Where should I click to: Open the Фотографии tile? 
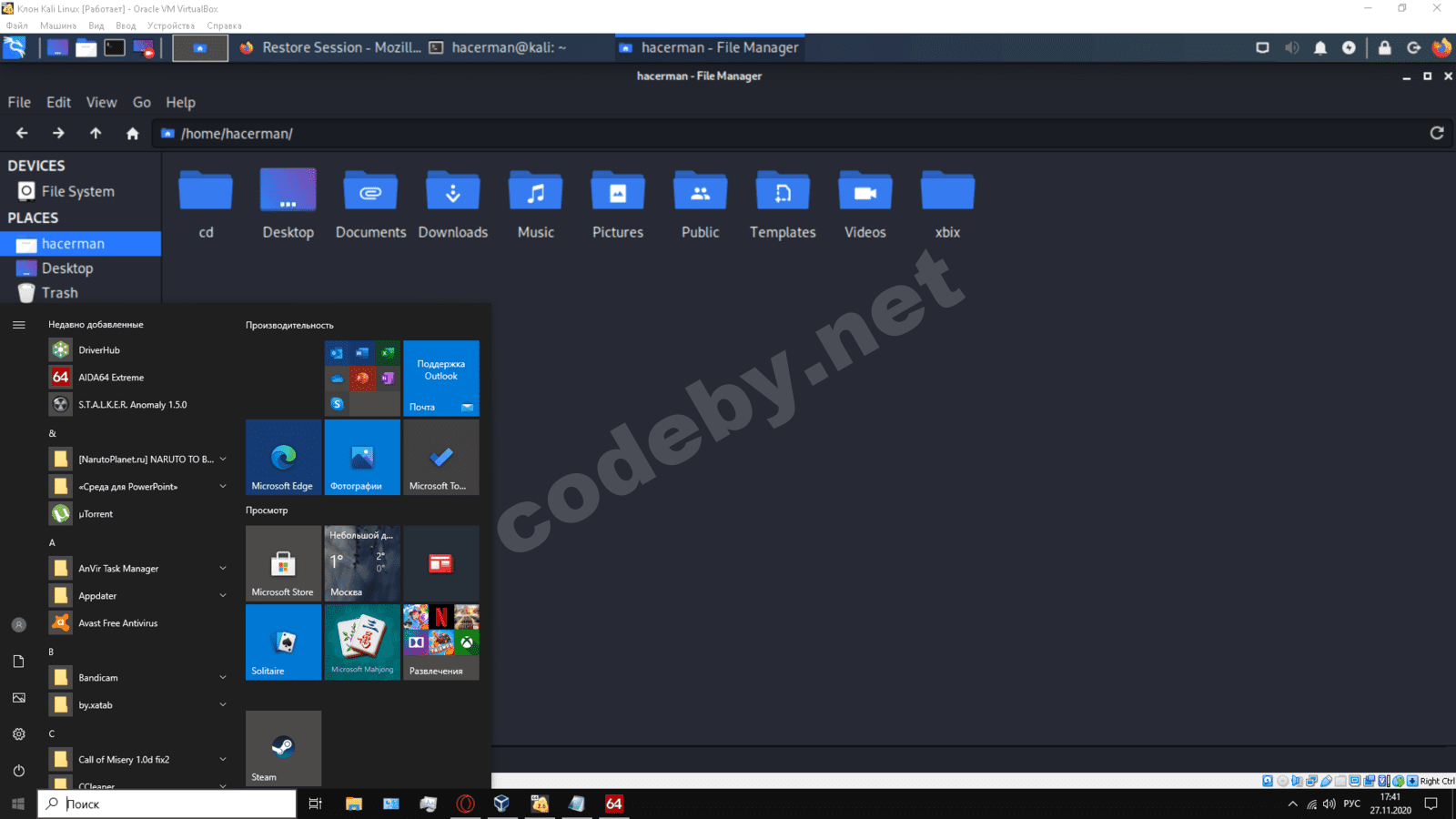pyautogui.click(x=362, y=457)
